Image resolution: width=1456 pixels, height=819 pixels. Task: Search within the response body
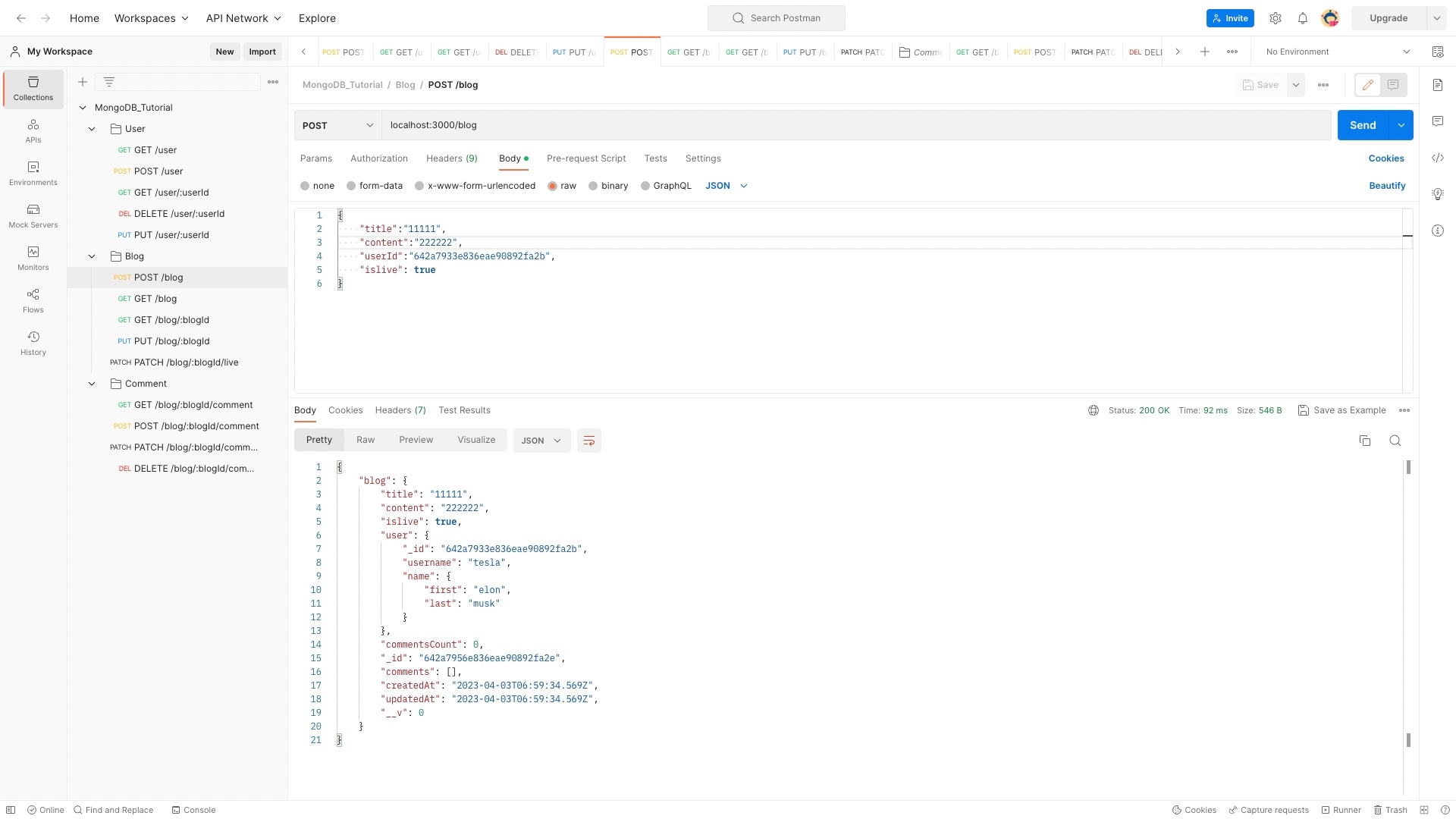click(x=1395, y=441)
